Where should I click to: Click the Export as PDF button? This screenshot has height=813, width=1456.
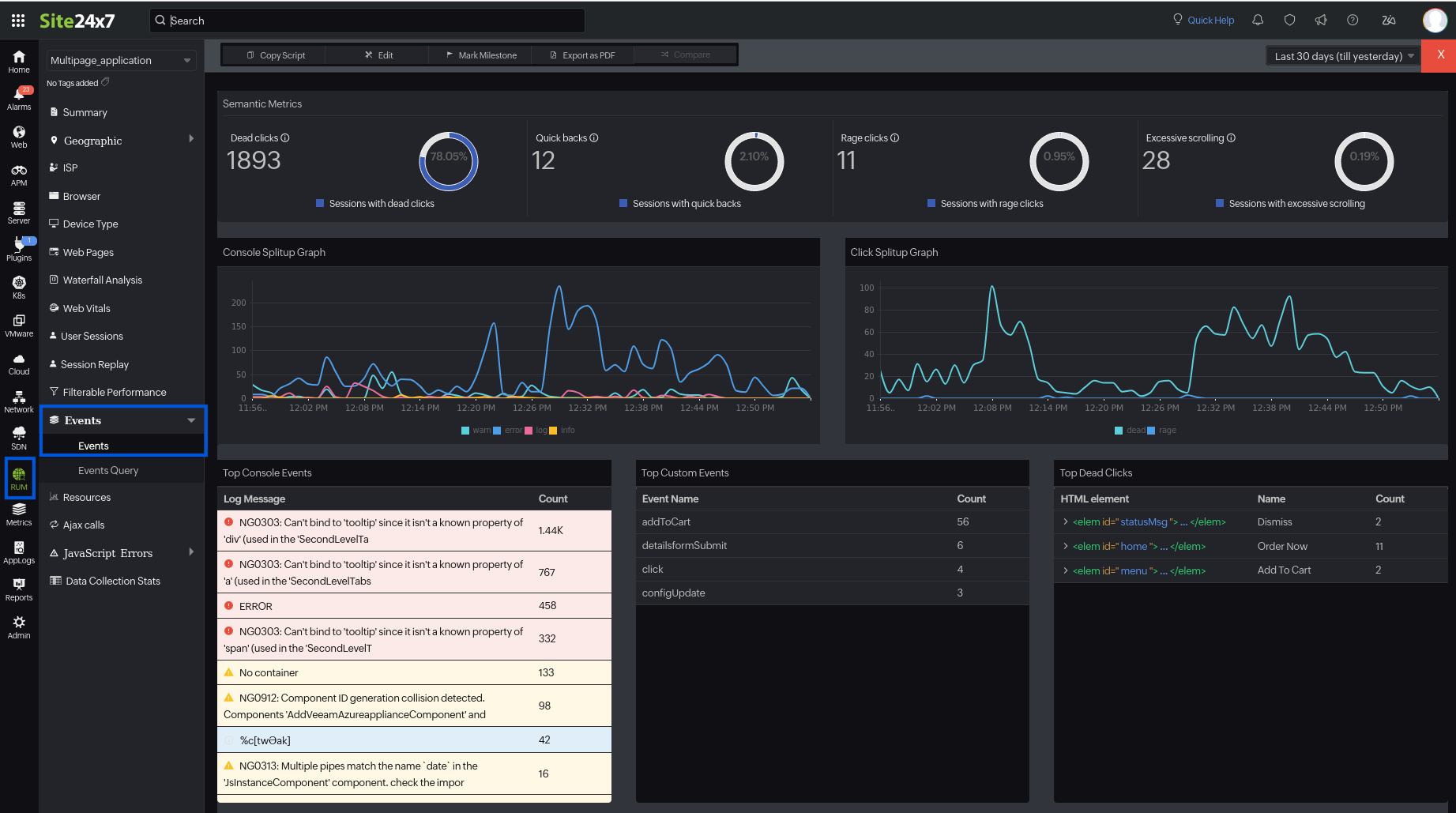[582, 55]
